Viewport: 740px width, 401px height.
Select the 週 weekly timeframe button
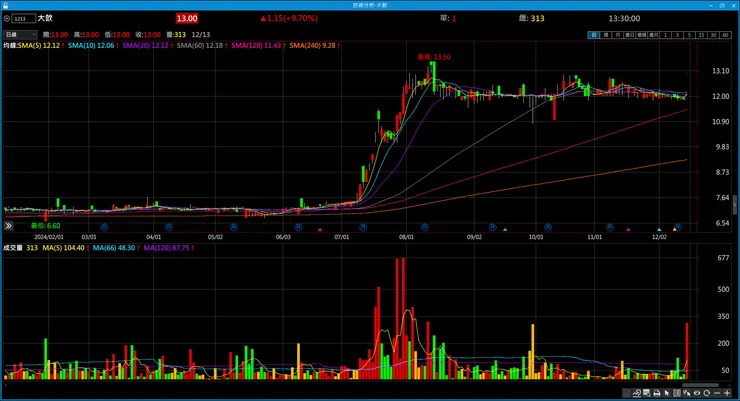point(606,35)
